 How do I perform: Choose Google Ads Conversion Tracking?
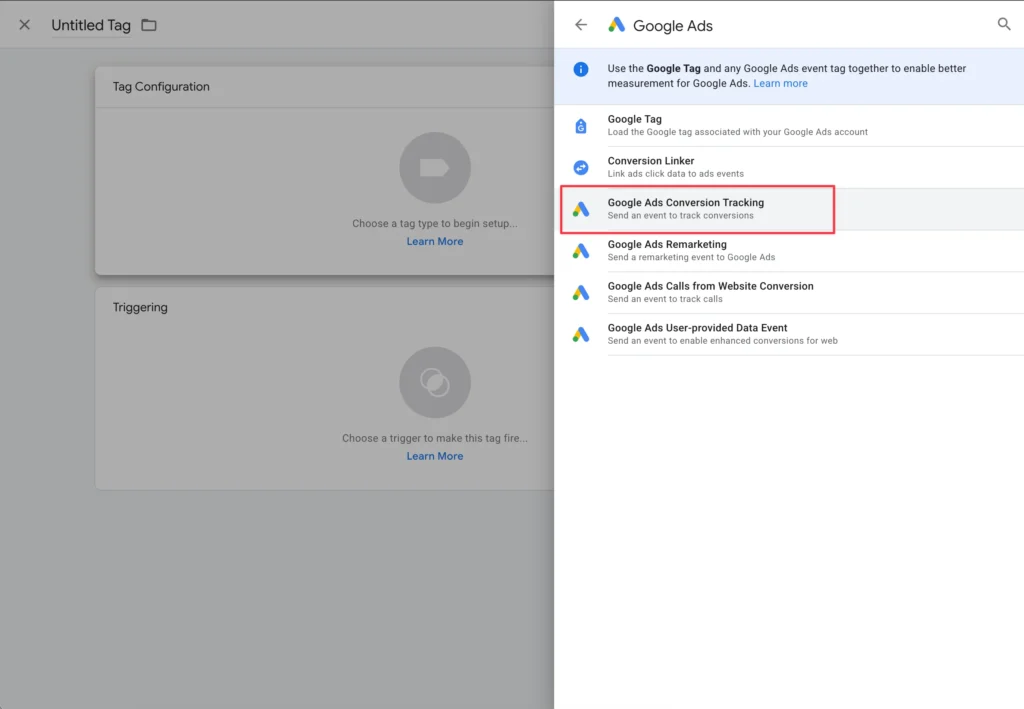789,209
